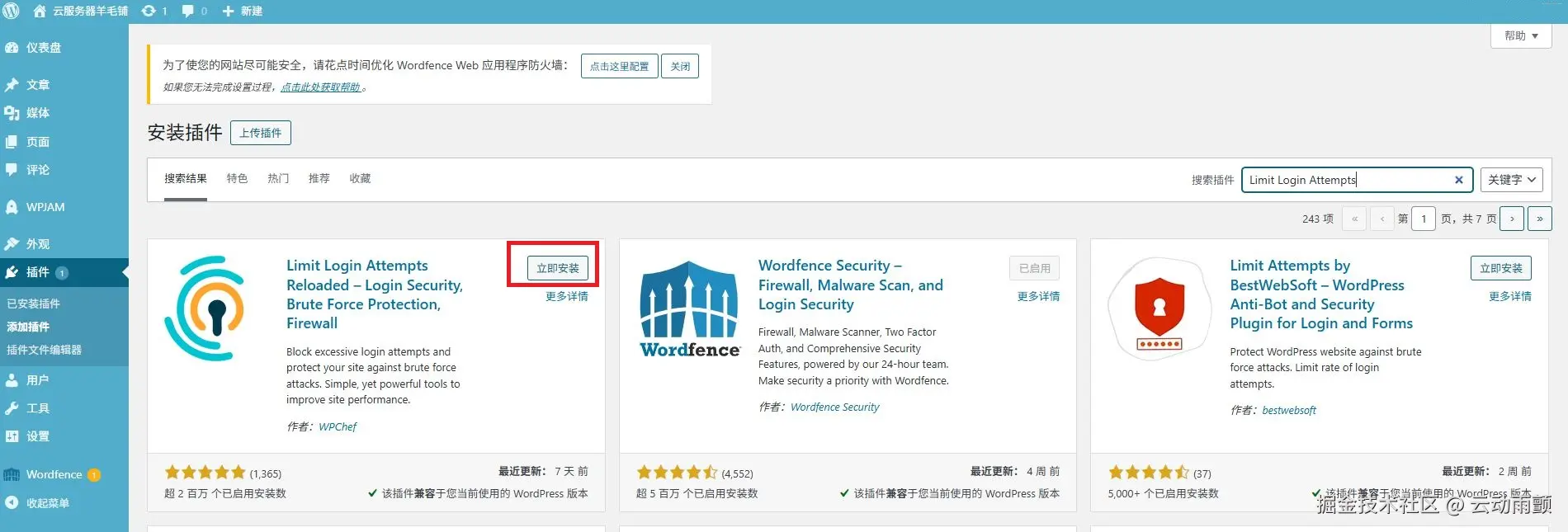1568x532 pixels.
Task: Click the 上传插件 button
Action: 261,133
